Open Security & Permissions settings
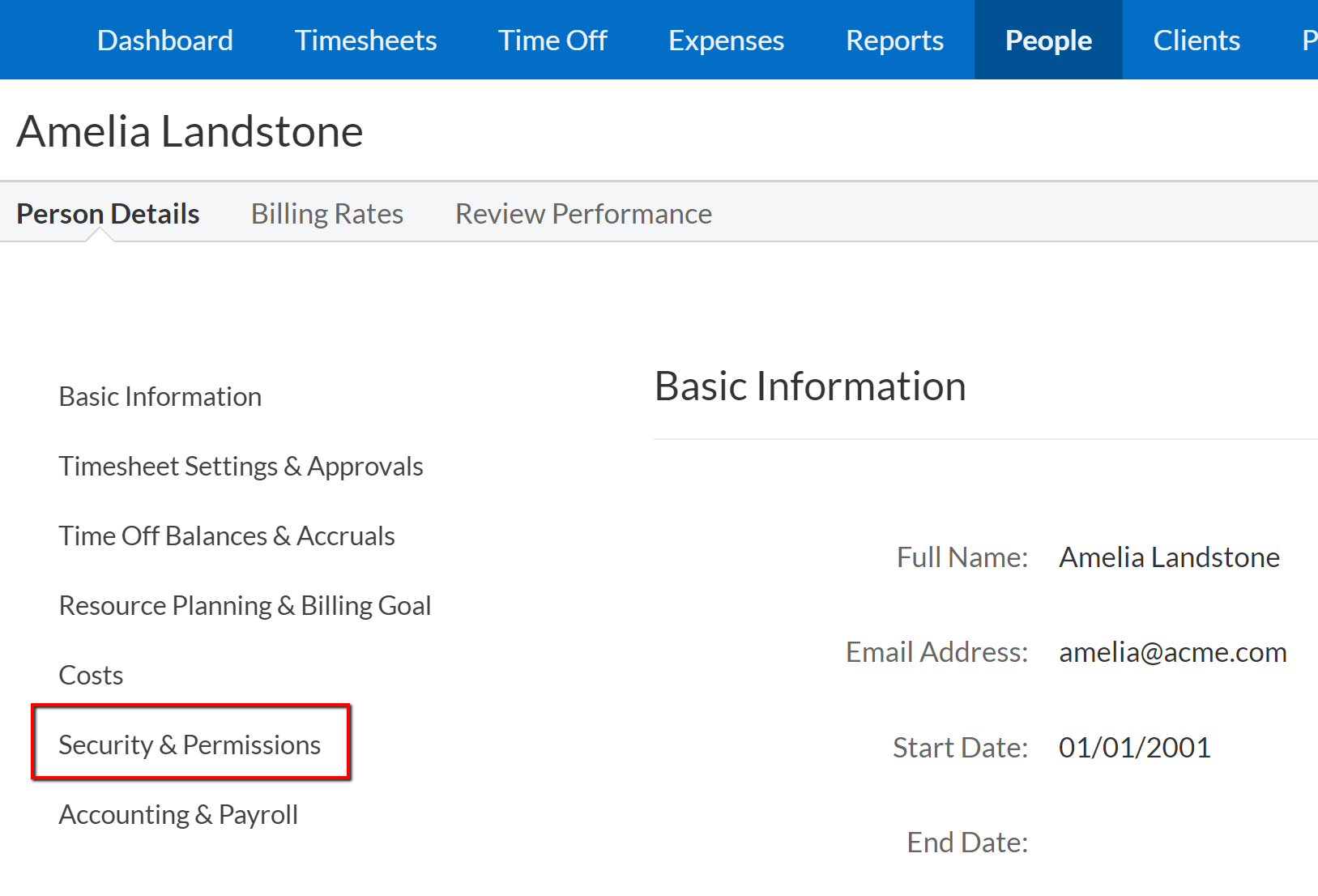 [190, 745]
